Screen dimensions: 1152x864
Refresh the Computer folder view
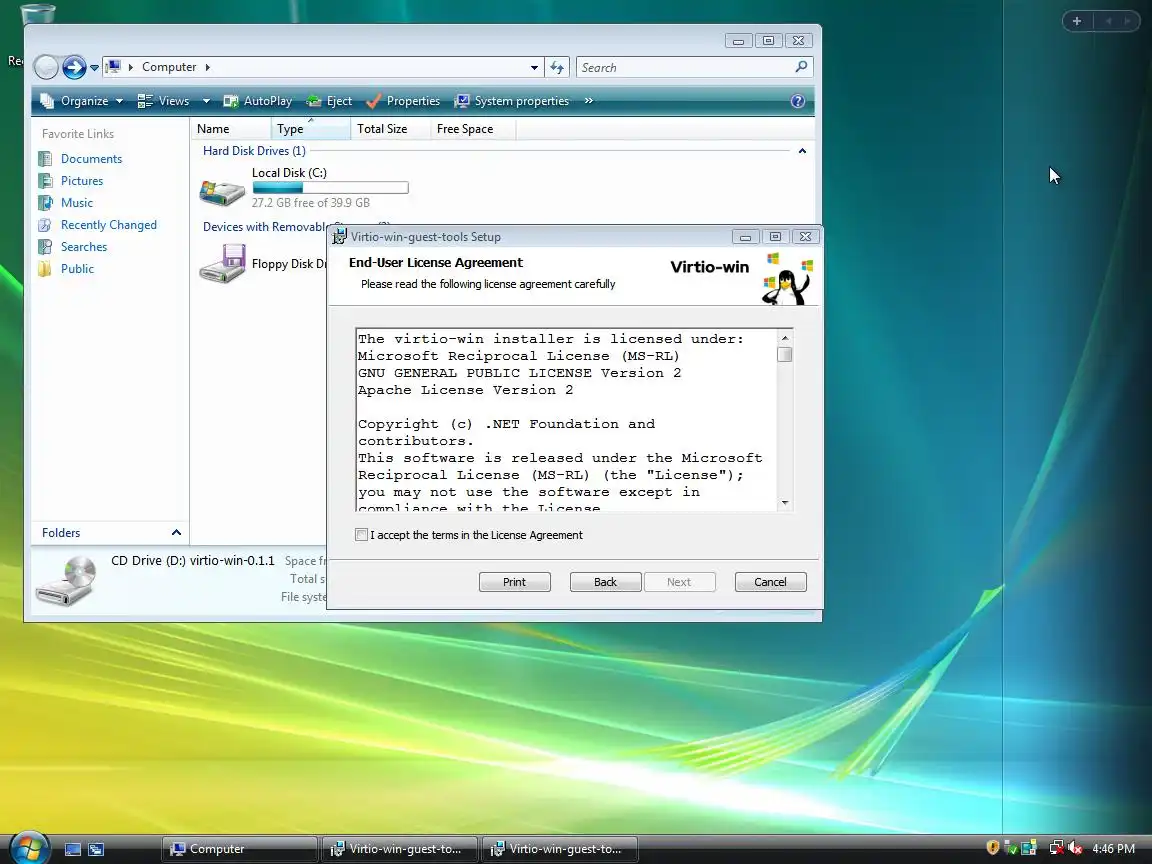tap(557, 68)
